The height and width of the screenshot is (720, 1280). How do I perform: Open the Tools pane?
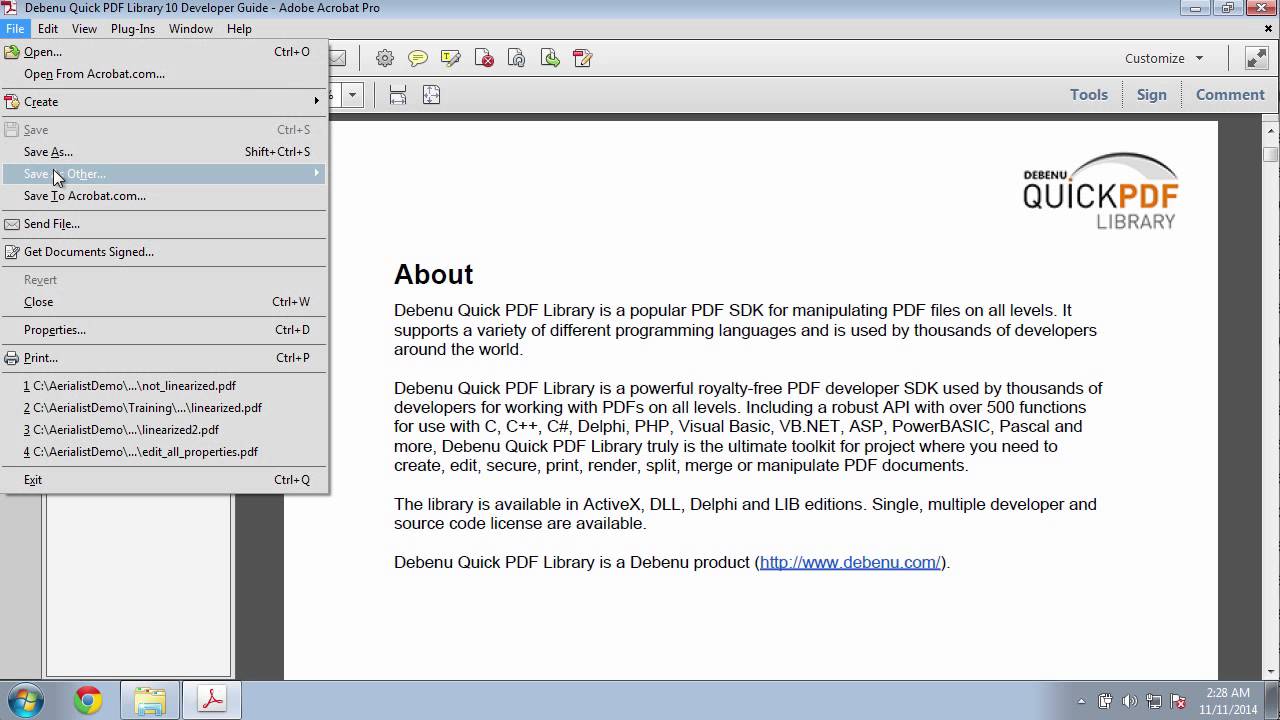[1089, 95]
